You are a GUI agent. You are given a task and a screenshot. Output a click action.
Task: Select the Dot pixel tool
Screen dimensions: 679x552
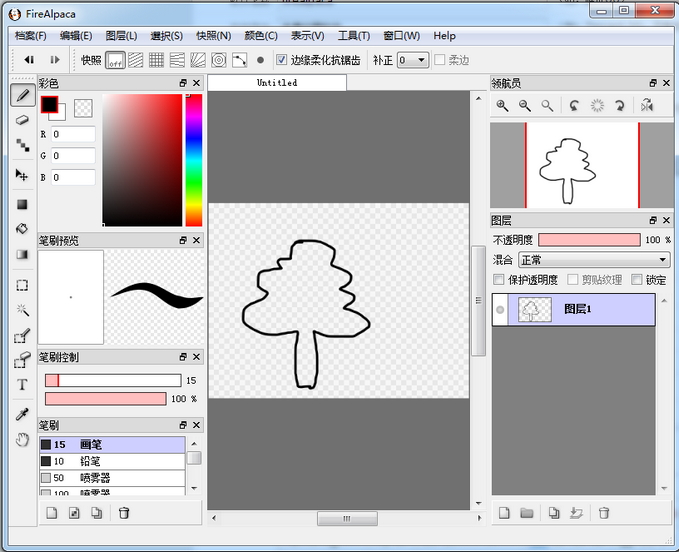coord(23,145)
